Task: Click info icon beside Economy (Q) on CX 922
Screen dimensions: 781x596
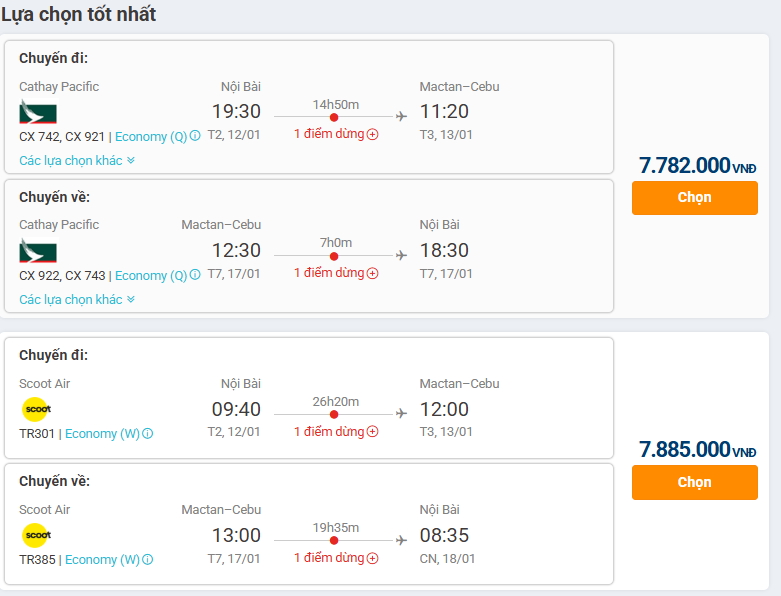Action: (195, 275)
